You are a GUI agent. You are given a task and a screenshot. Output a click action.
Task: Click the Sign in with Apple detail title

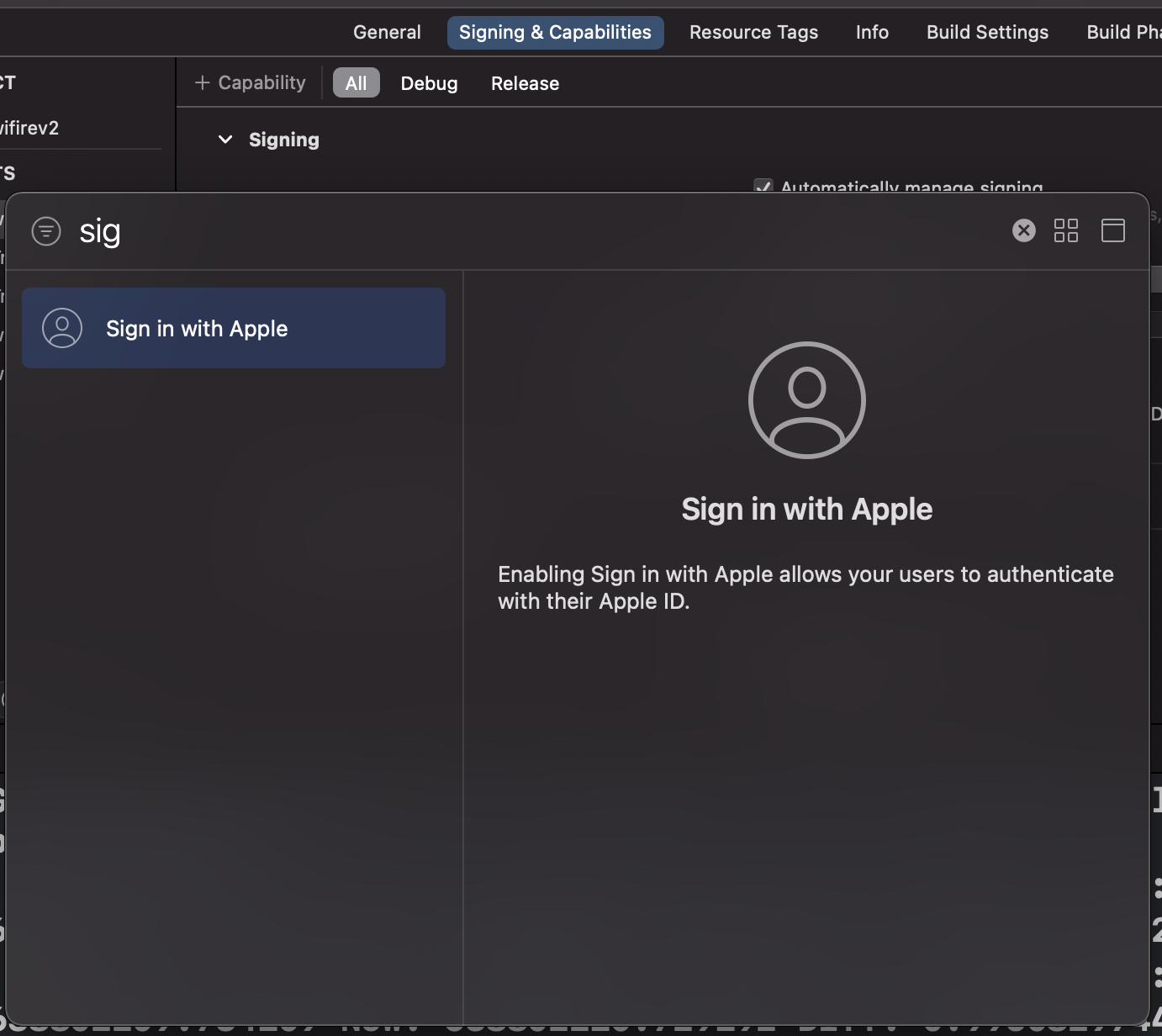pyautogui.click(x=807, y=509)
